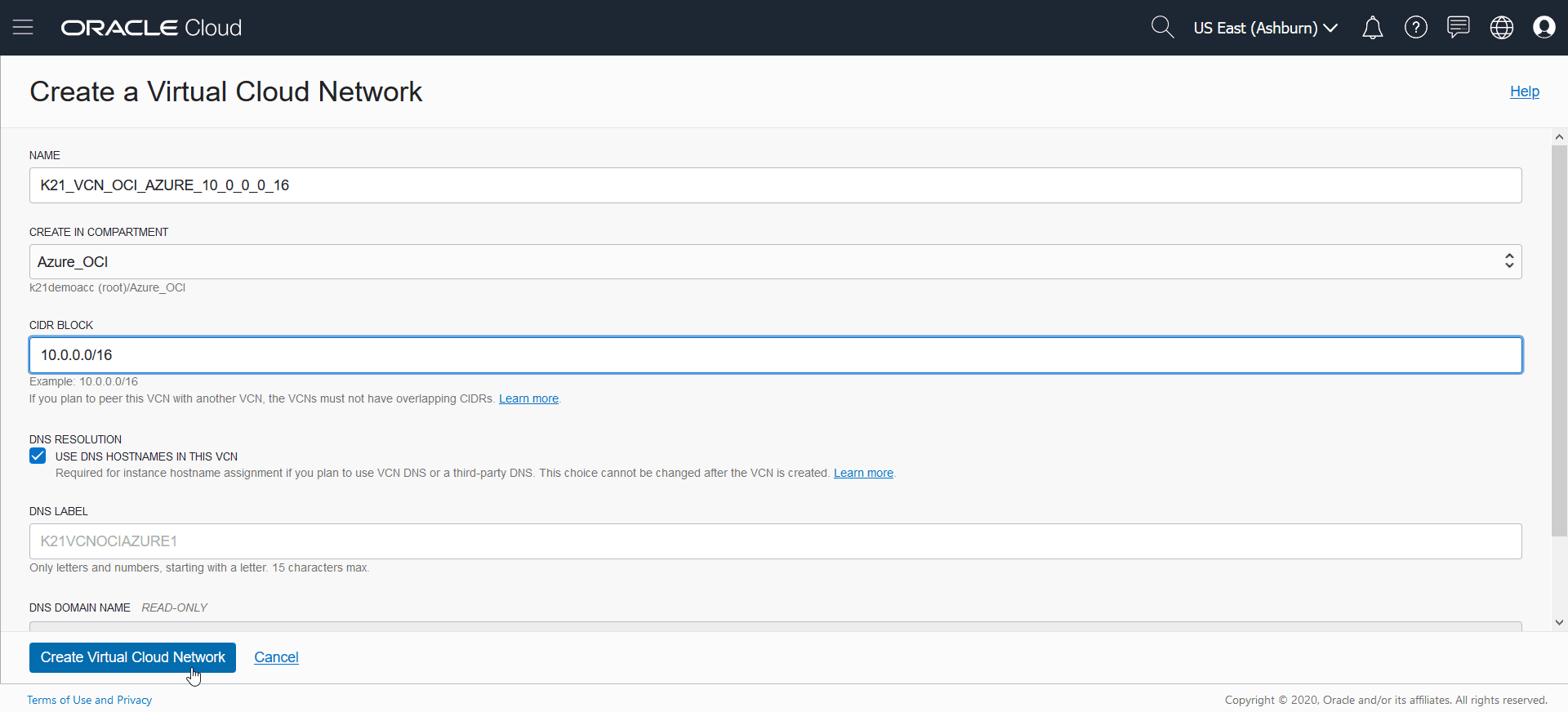The height and width of the screenshot is (712, 1568).
Task: Click the help question mark icon
Action: [x=1415, y=28]
